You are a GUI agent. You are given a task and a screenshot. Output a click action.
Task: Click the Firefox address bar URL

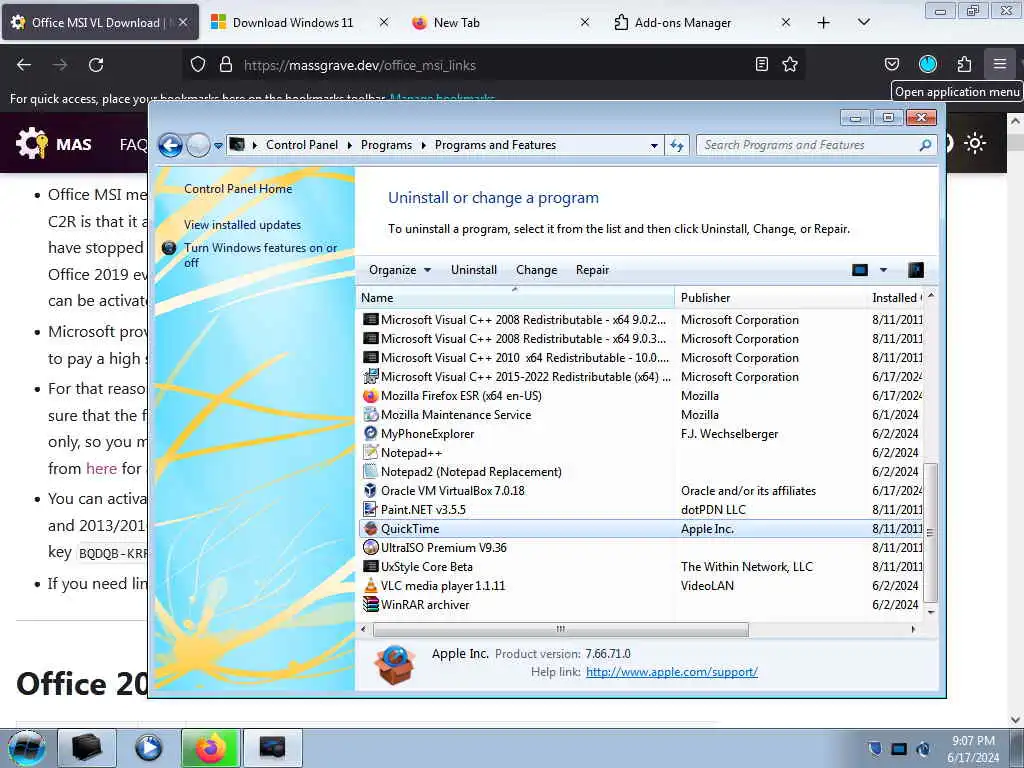360,65
